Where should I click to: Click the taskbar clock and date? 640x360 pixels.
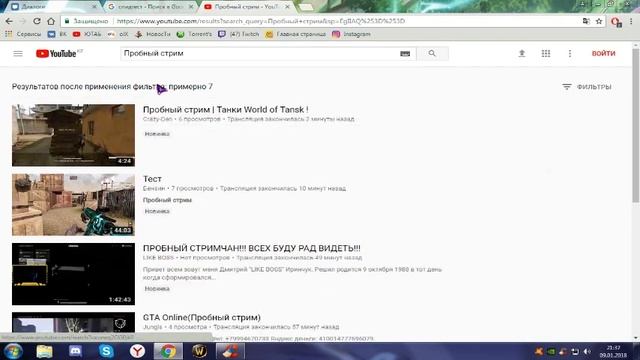[613, 351]
